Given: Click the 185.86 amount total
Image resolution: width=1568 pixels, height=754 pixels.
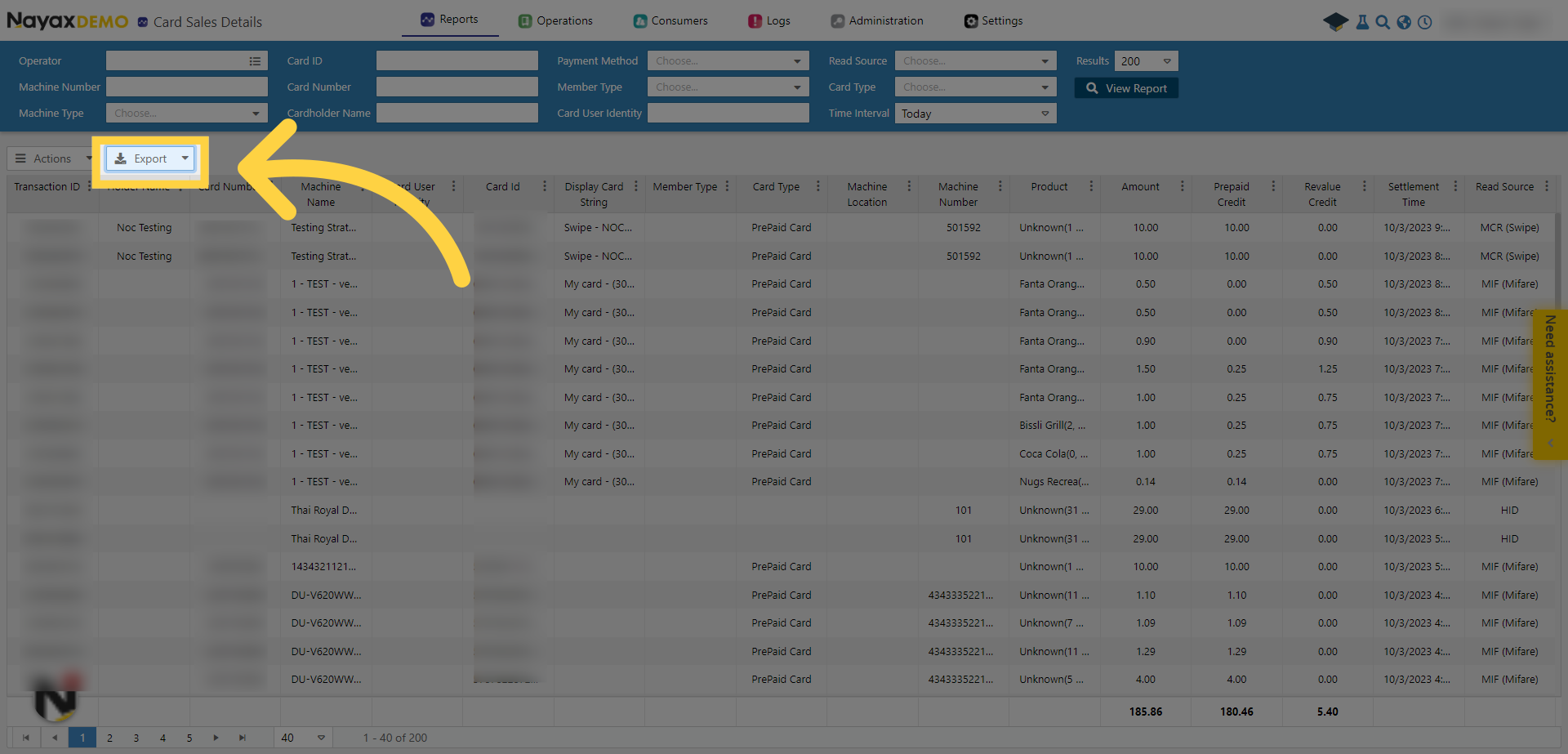Looking at the screenshot, I should coord(1146,712).
